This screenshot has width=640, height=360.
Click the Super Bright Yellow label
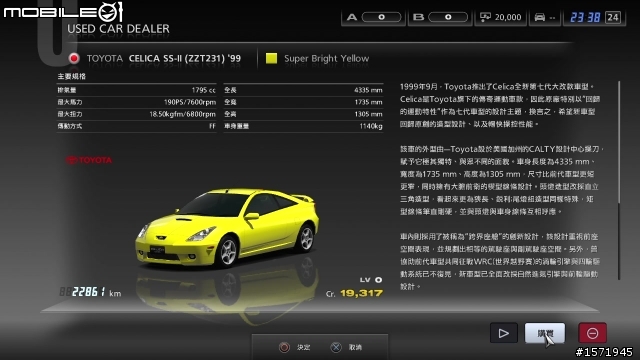tap(327, 58)
